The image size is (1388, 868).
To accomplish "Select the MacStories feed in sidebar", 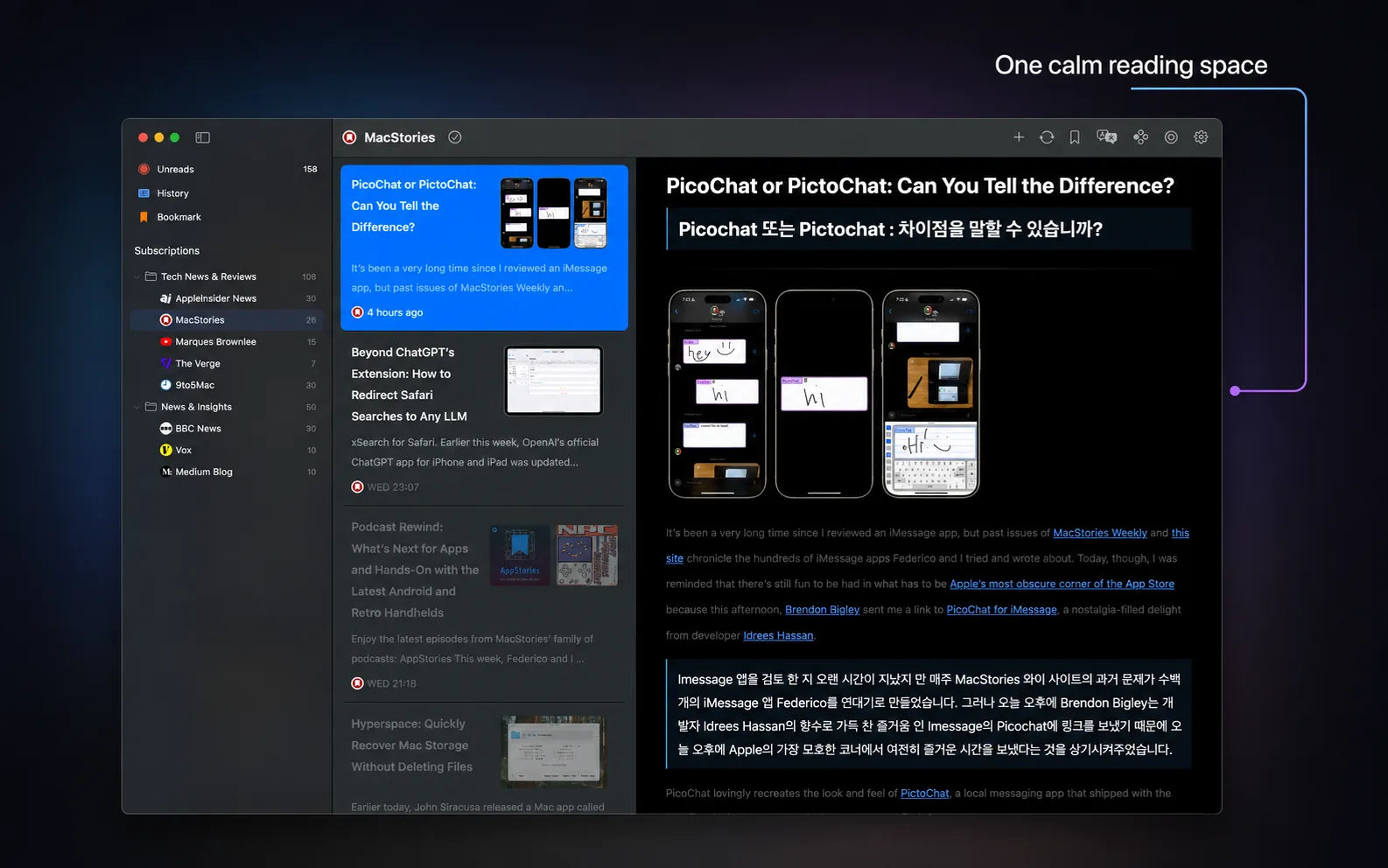I will [x=227, y=320].
